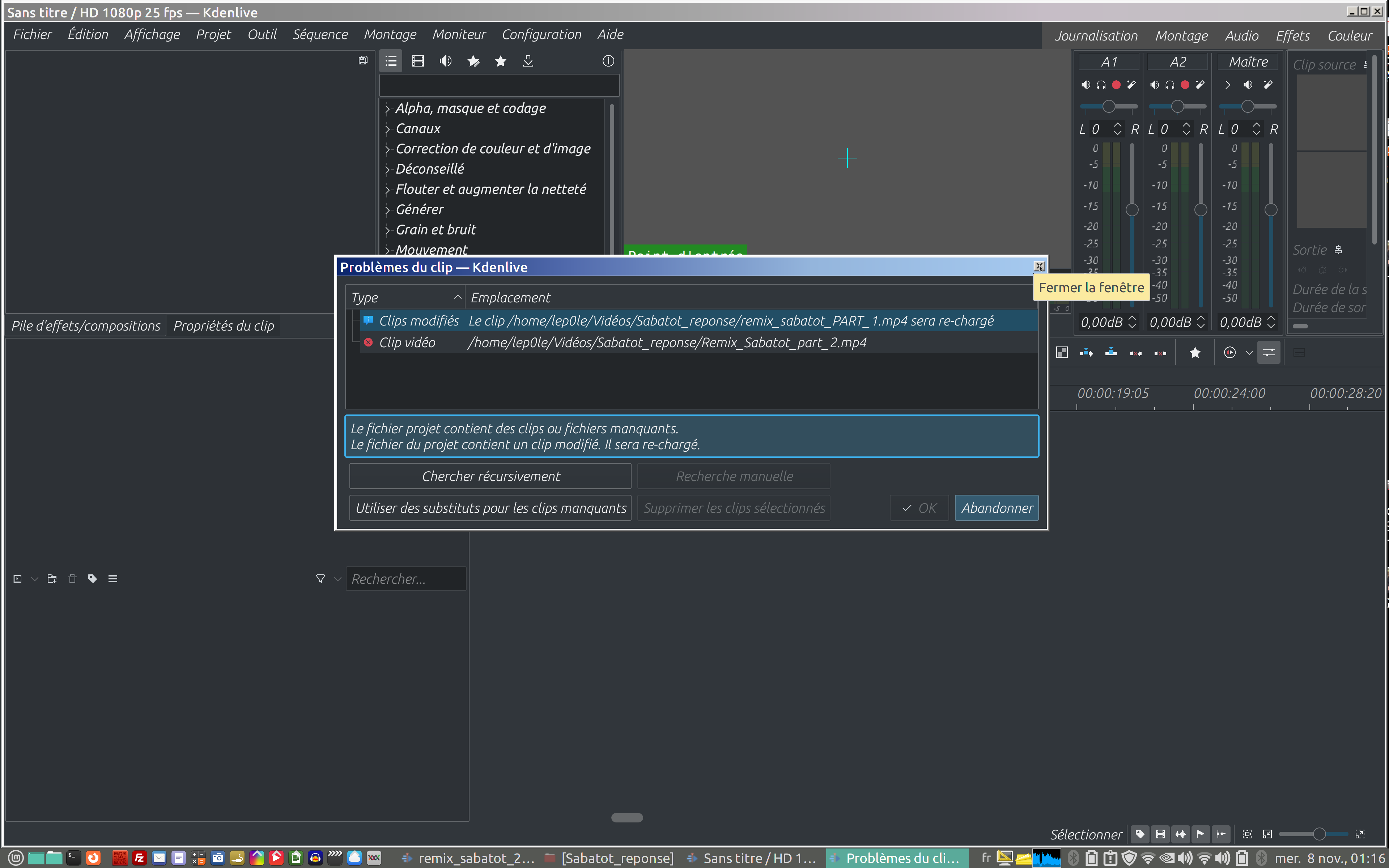Toggle A2 record button
This screenshot has width=1389, height=868.
pos(1185,85)
